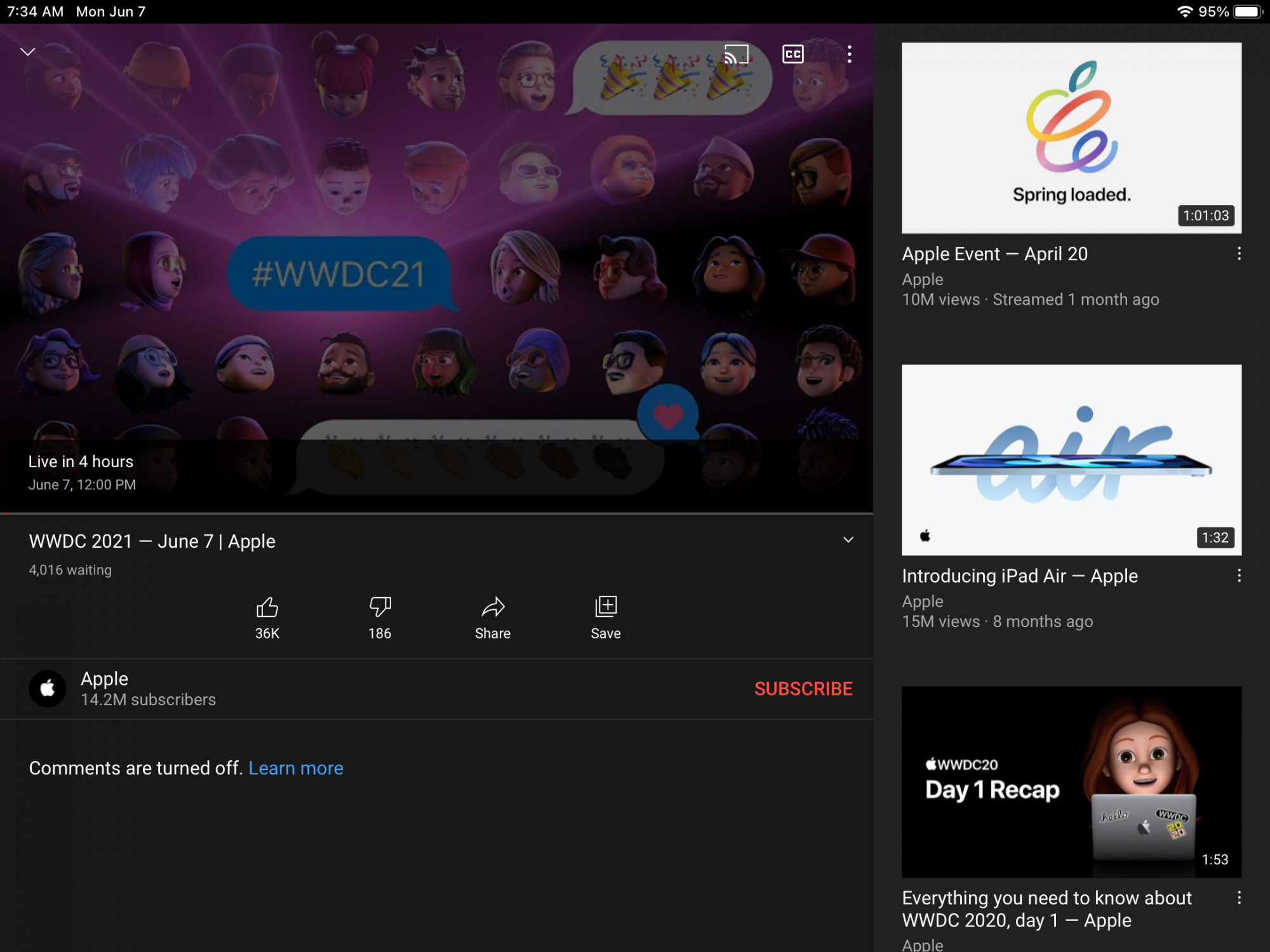Minimize the video player with the down chevron
Image resolution: width=1270 pixels, height=952 pixels.
27,52
